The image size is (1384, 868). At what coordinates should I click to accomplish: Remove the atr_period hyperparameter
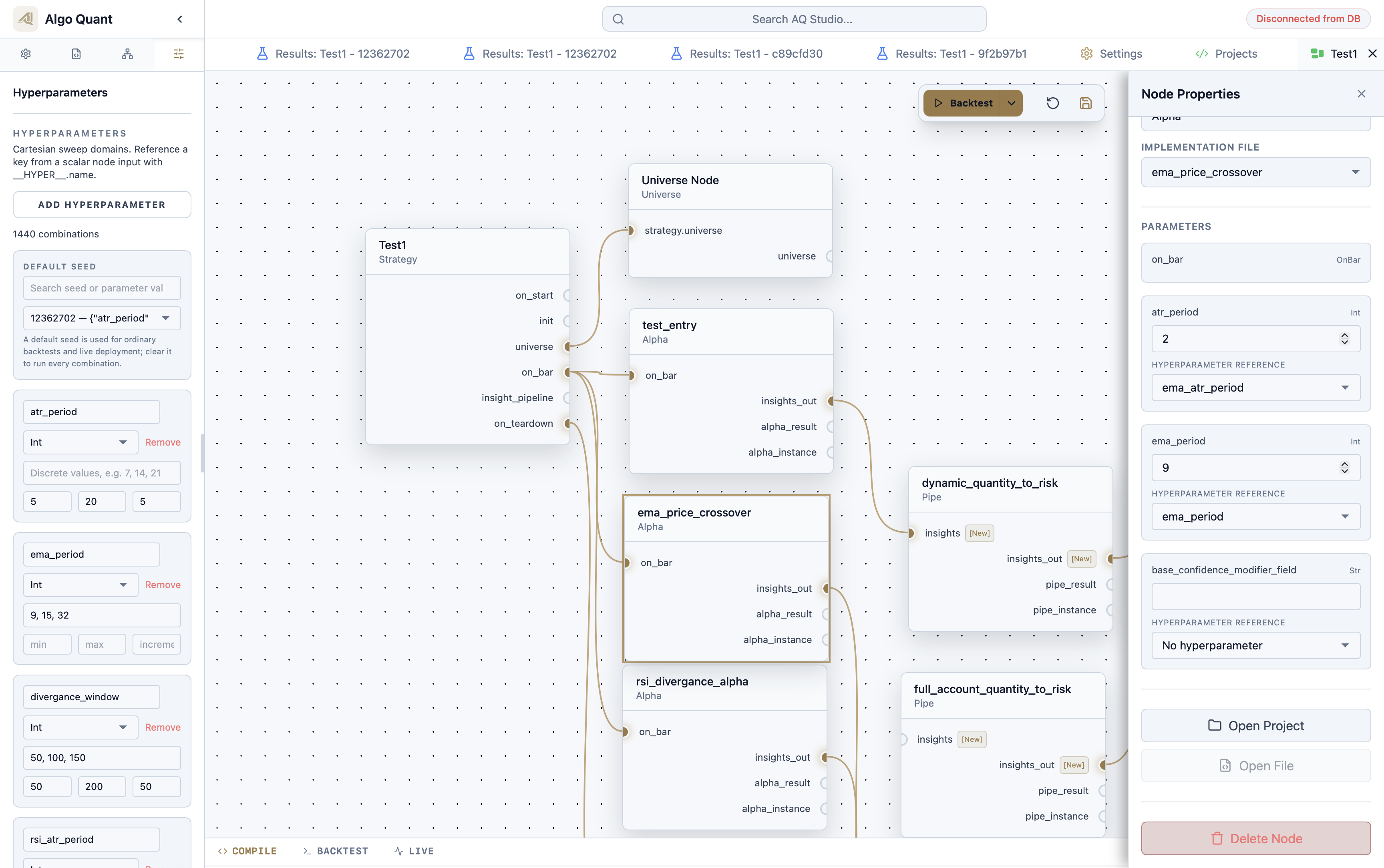coord(163,442)
